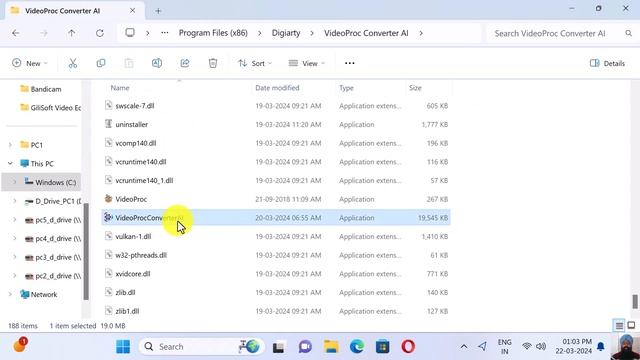
Task: Open Microsoft Store from taskbar
Action: (x=382, y=347)
